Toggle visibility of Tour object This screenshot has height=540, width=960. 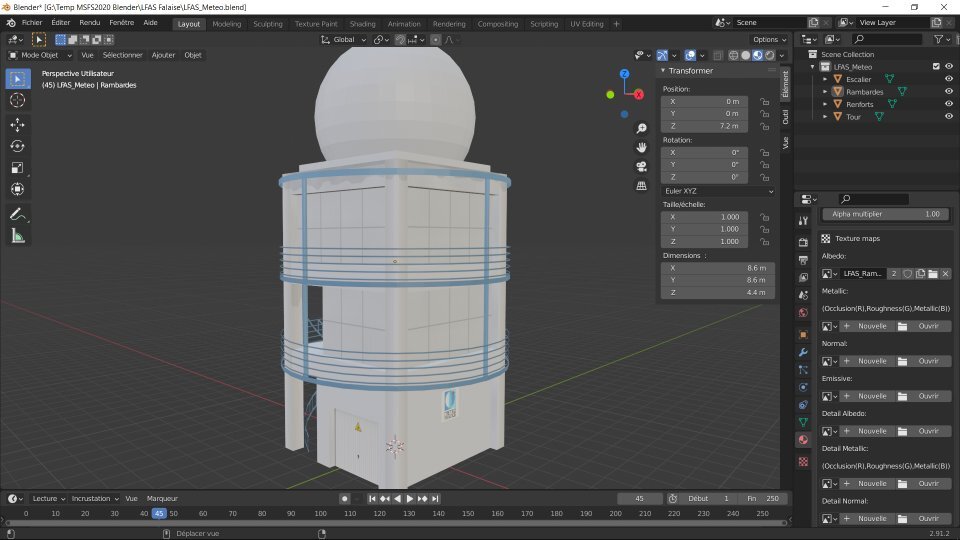(x=948, y=117)
